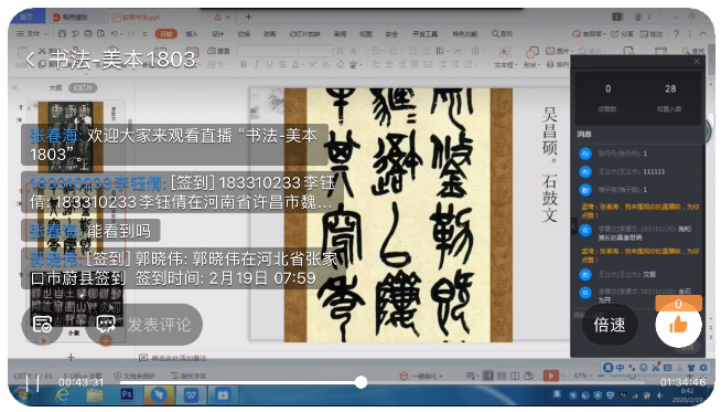Select the 插入 ribbon tab
The height and width of the screenshot is (412, 722).
coord(192,34)
